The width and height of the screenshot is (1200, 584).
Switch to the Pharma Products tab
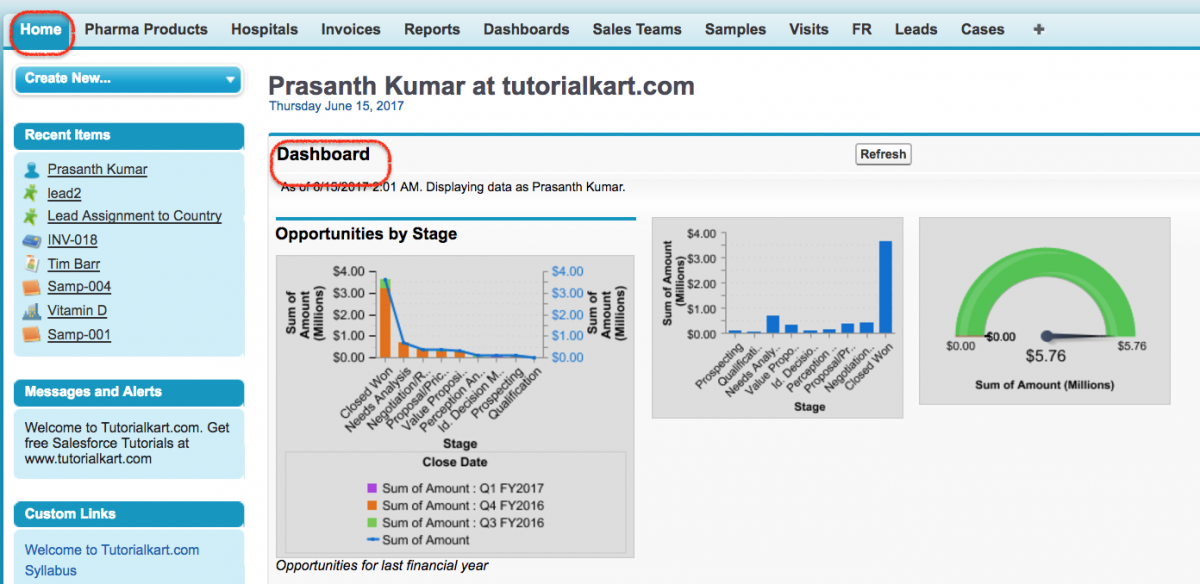(146, 29)
